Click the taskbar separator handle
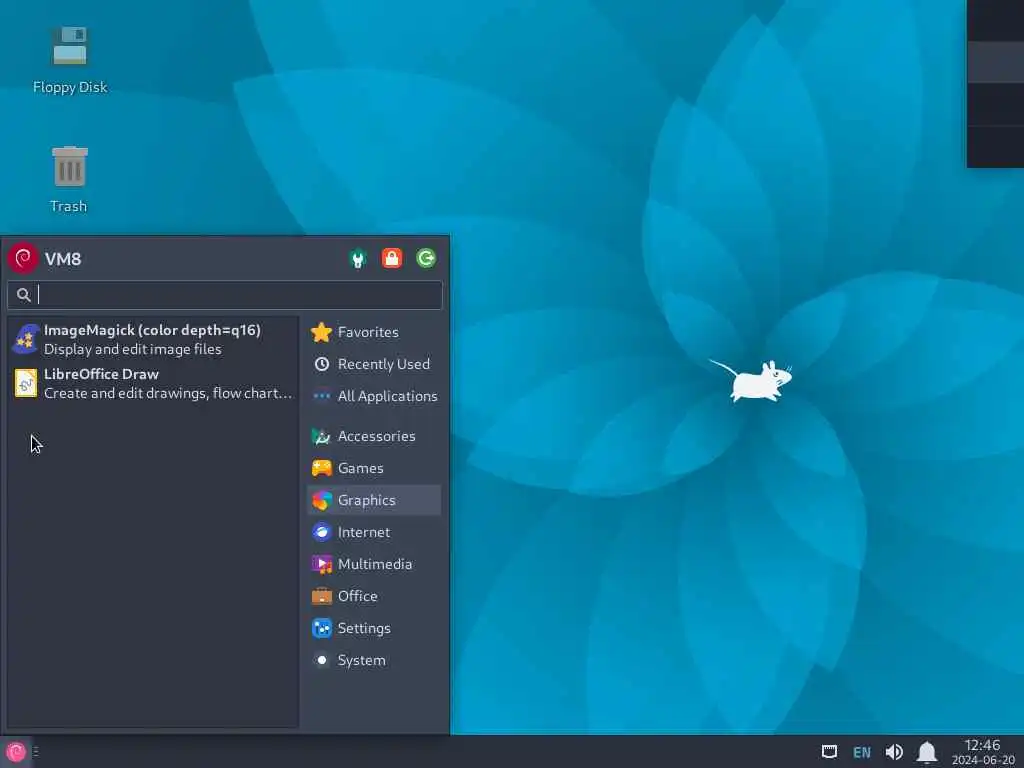This screenshot has width=1024, height=768. pyautogui.click(x=36, y=752)
